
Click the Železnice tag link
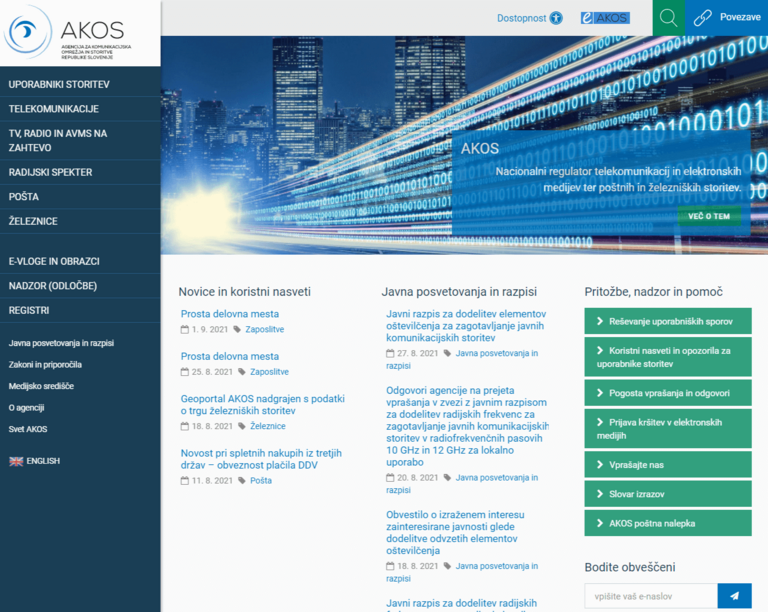click(267, 426)
